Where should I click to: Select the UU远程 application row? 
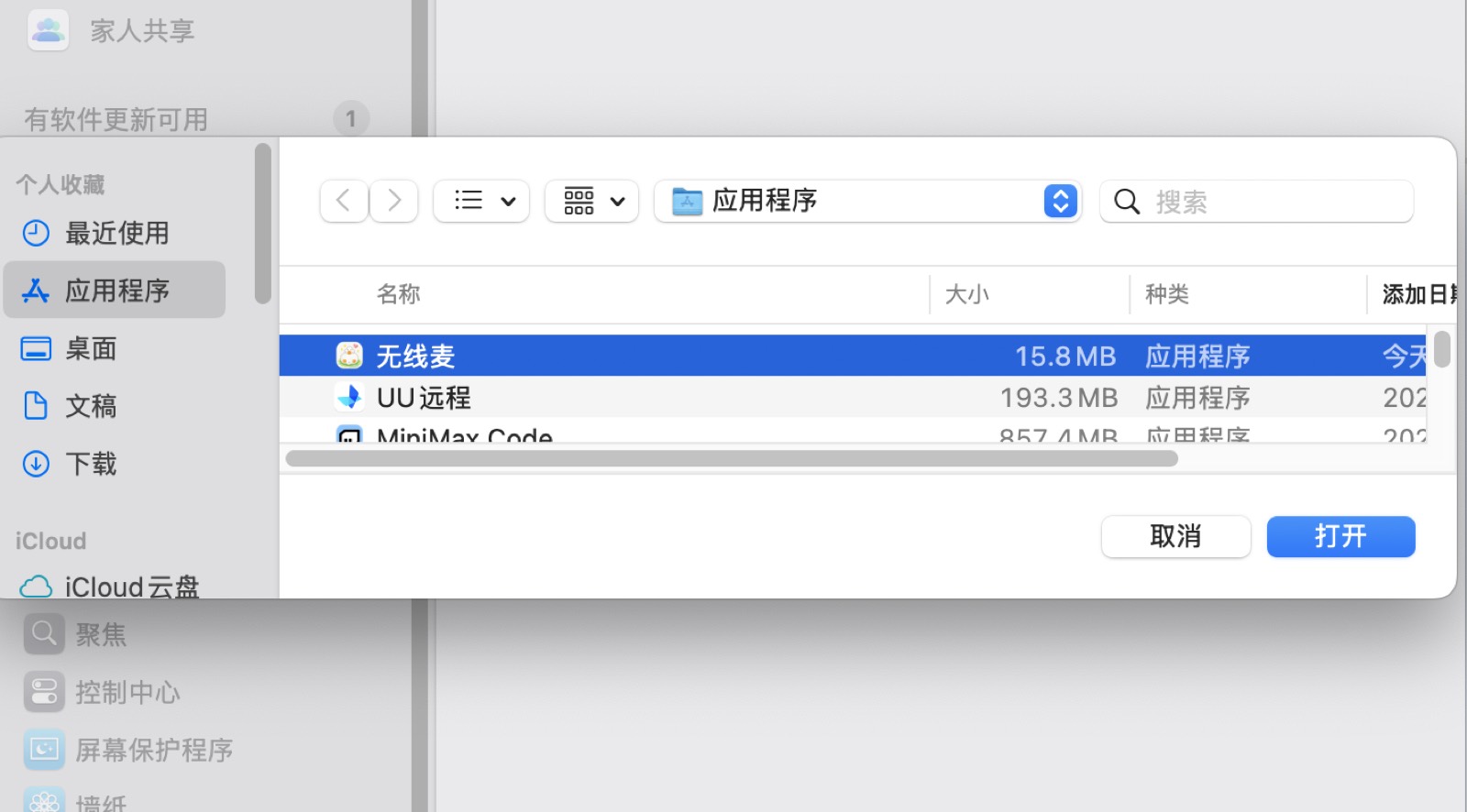tap(853, 397)
